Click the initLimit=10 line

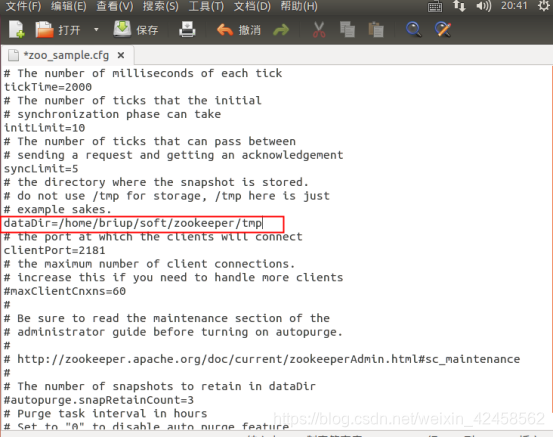[x=45, y=128]
